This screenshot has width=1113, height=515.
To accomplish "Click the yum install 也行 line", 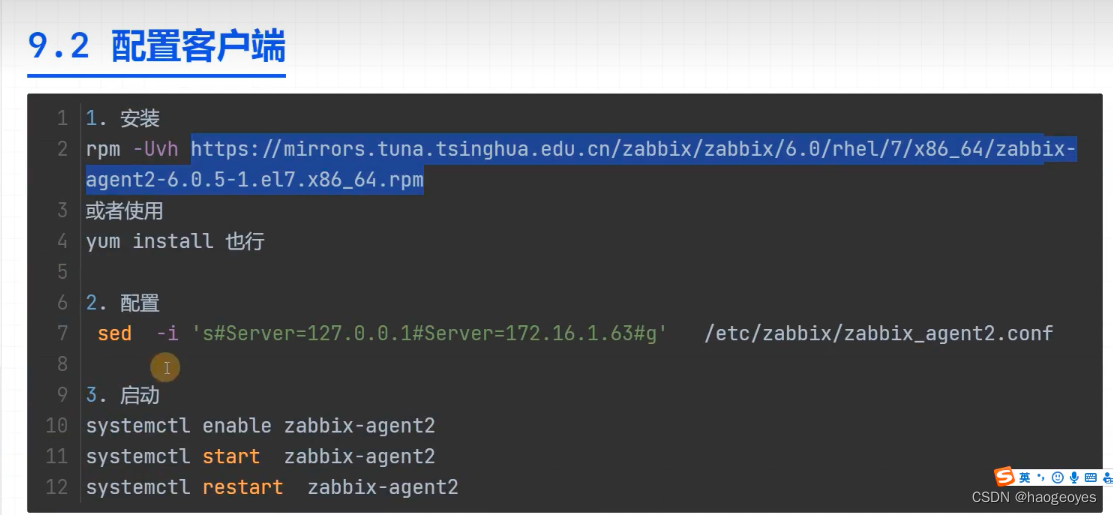I will (x=175, y=241).
